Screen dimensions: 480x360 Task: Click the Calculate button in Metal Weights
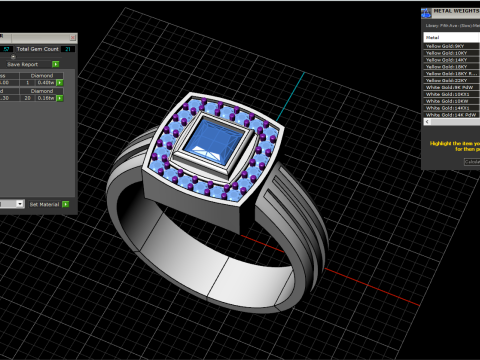pos(472,162)
